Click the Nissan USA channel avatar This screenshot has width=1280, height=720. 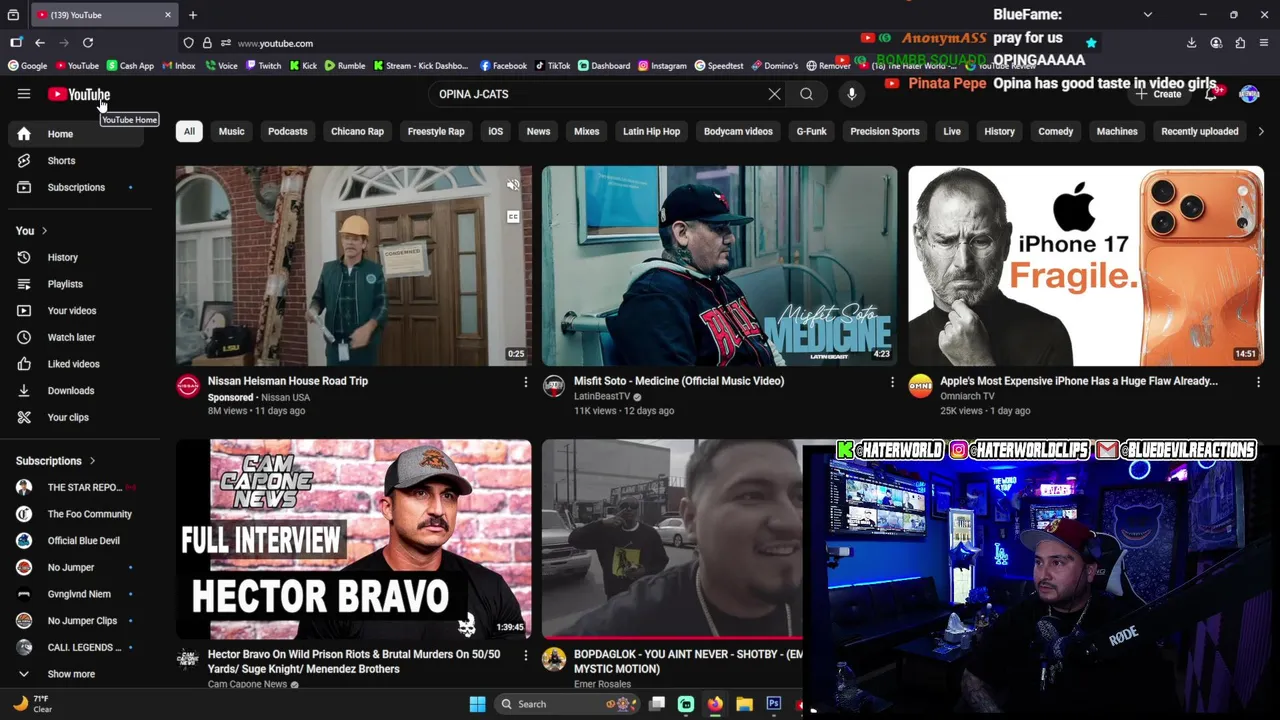pyautogui.click(x=188, y=386)
